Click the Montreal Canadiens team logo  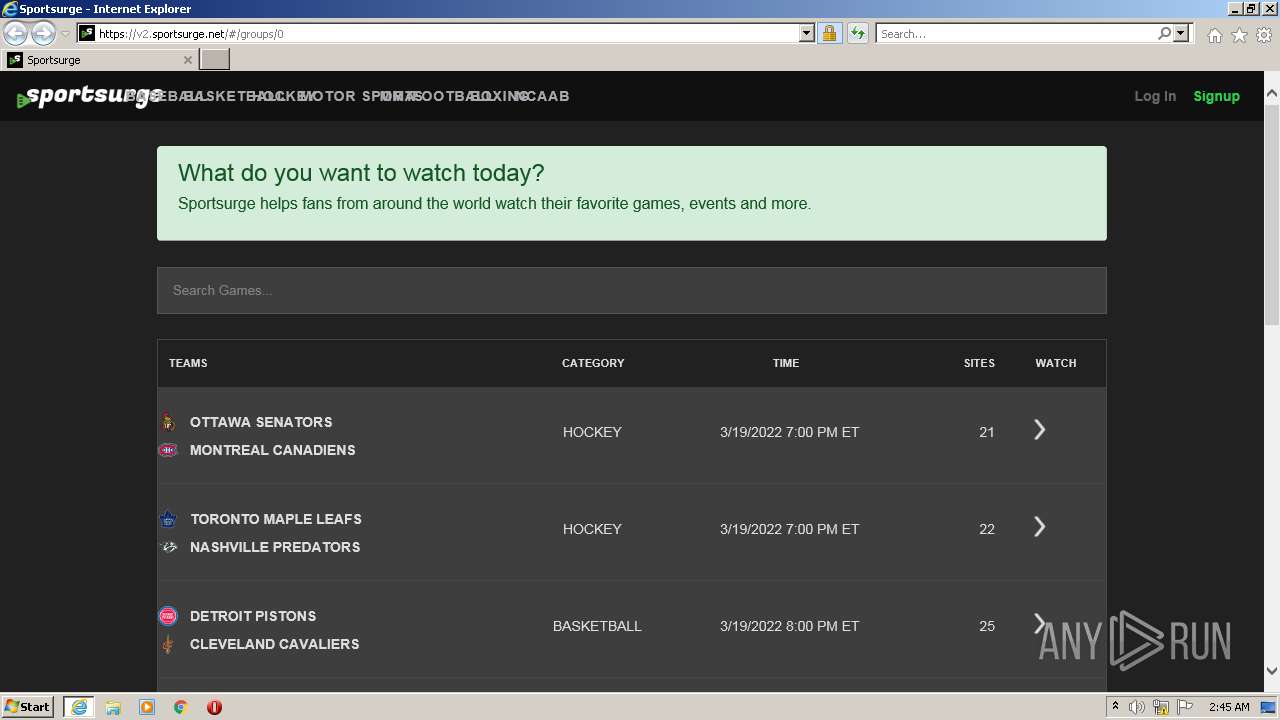(168, 450)
